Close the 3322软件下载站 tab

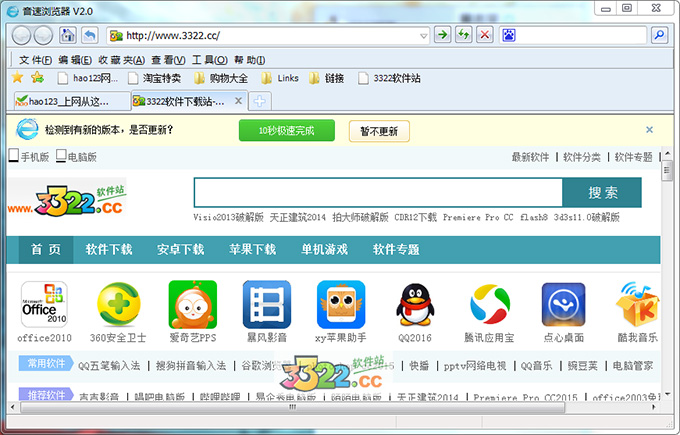238,101
